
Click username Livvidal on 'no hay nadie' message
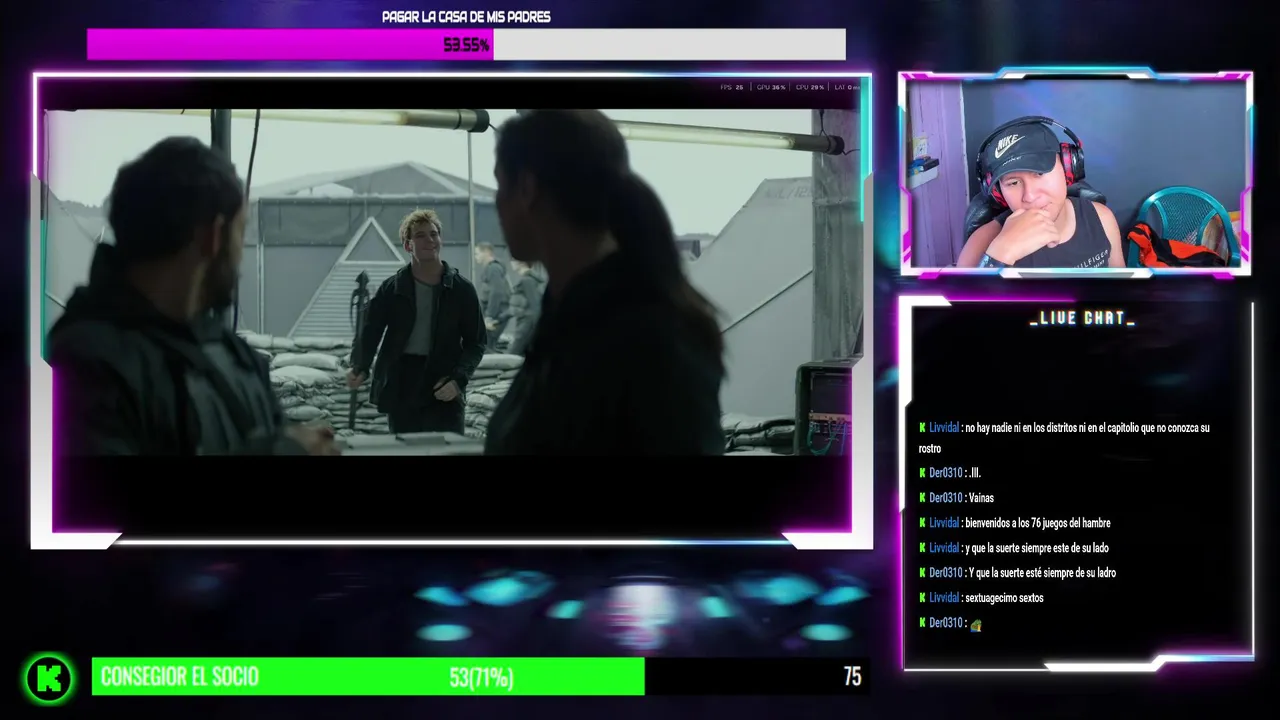[944, 428]
